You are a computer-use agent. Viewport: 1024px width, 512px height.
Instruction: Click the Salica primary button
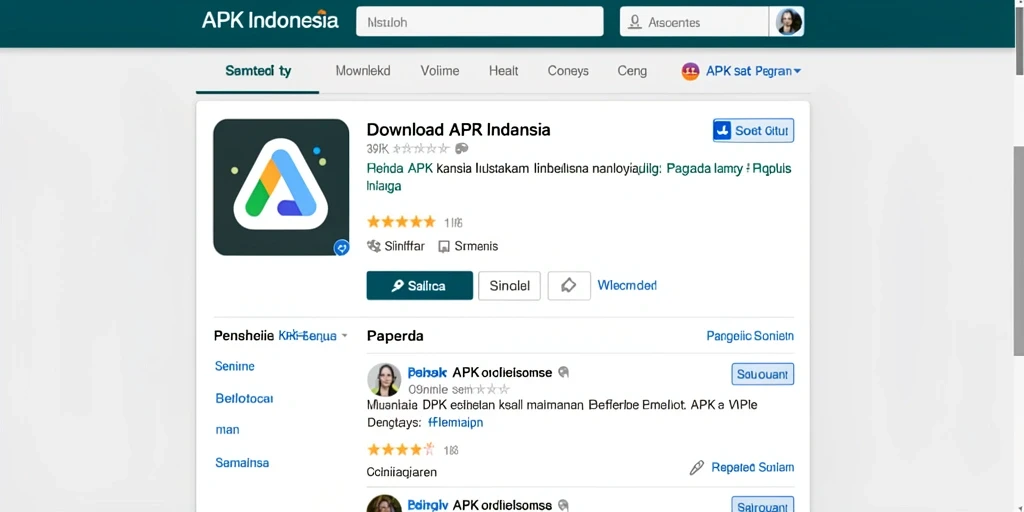419,285
